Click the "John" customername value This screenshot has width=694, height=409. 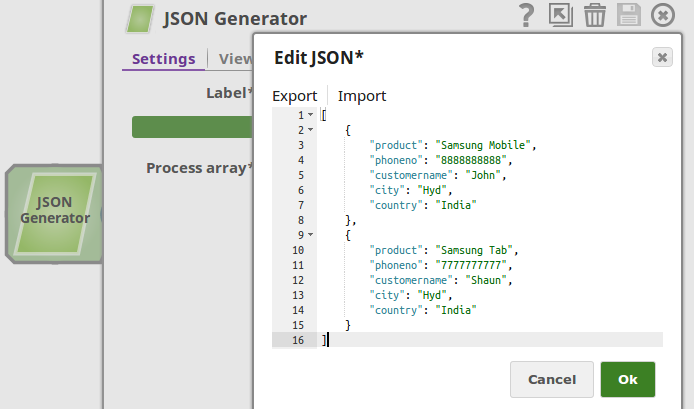tap(483, 175)
